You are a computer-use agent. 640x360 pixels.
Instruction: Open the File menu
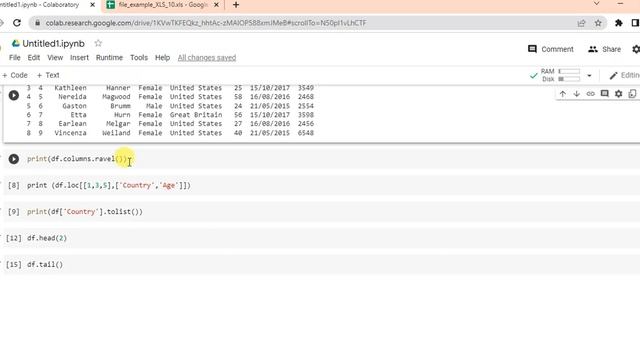15,58
